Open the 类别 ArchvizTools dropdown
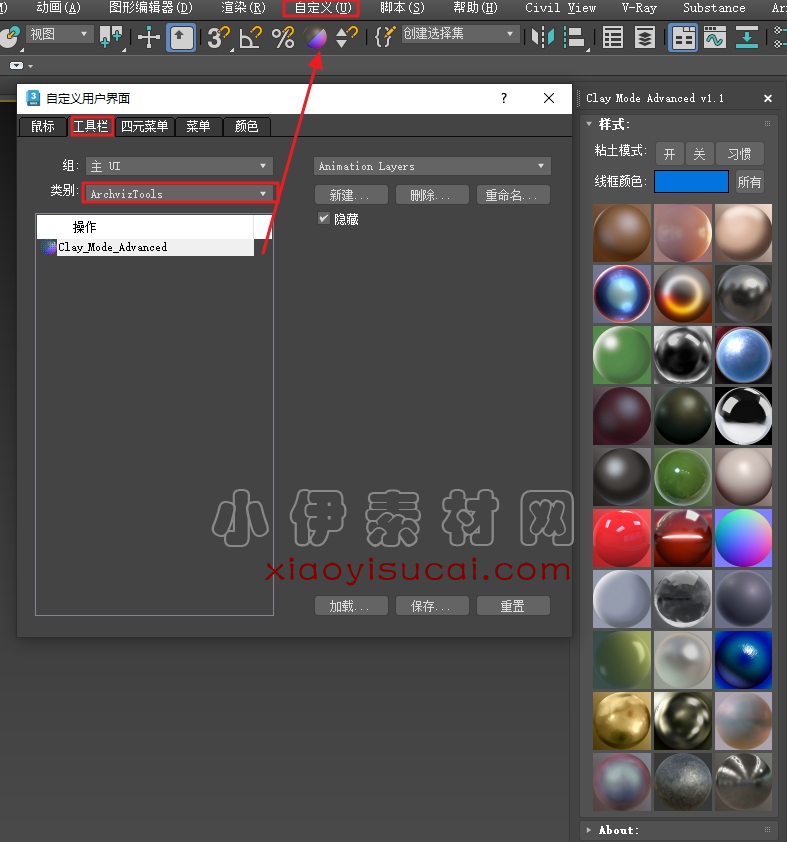Viewport: 787px width, 842px height. pos(178,193)
